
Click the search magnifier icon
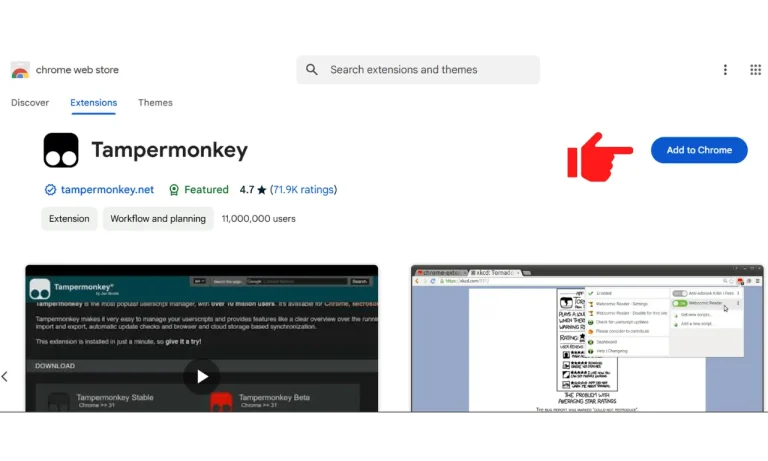312,70
